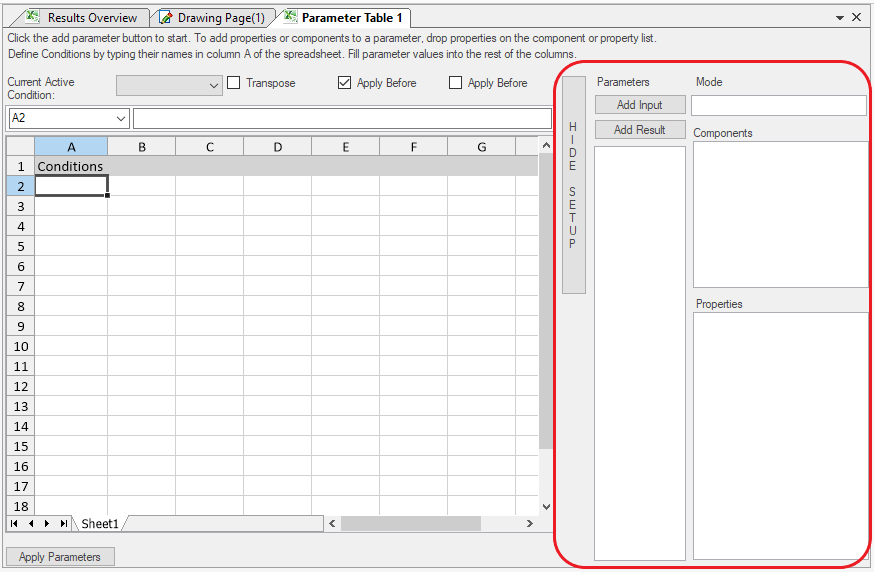Click the next sheet navigation arrow

[47, 523]
